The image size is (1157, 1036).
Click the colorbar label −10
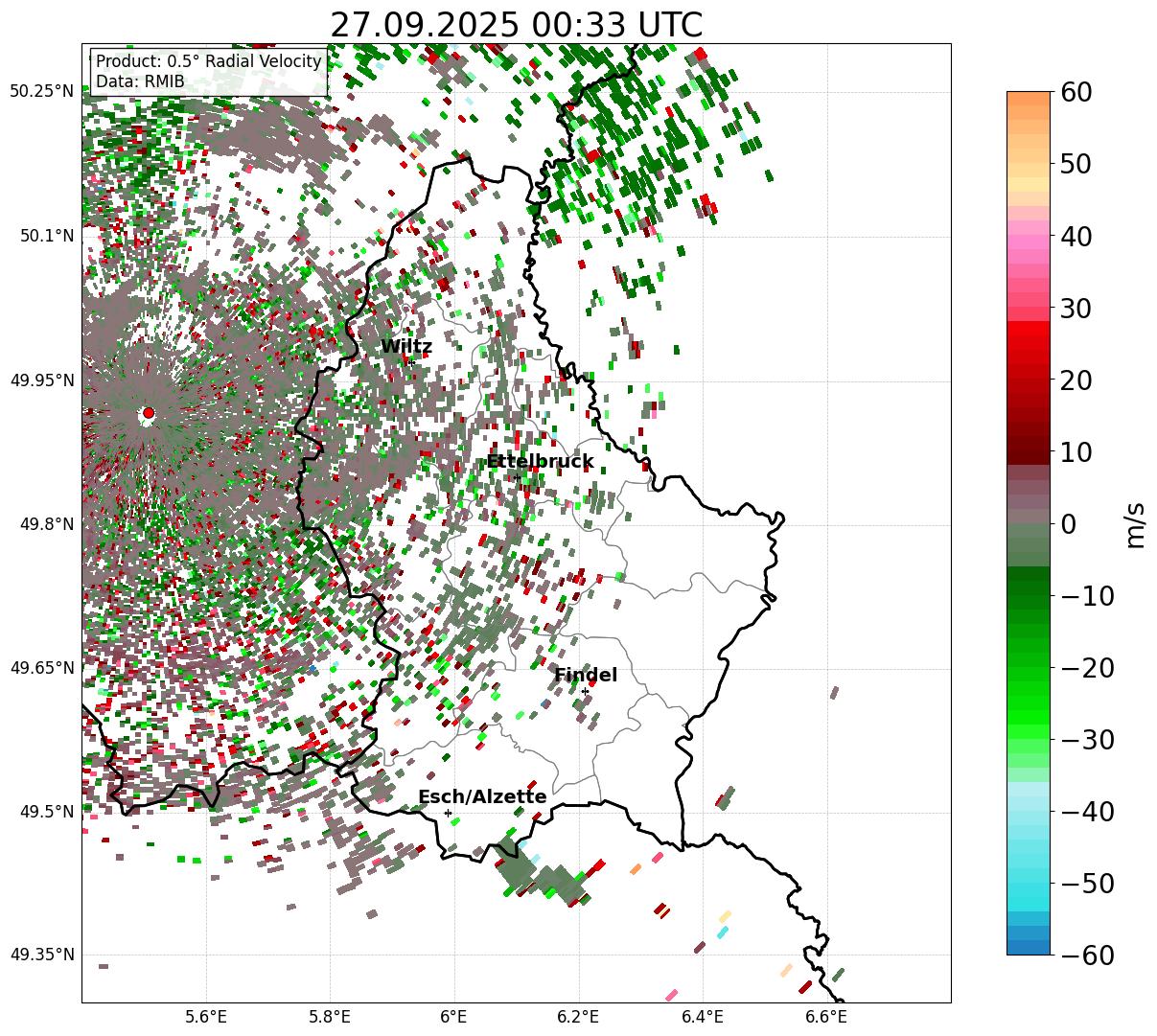(1087, 596)
